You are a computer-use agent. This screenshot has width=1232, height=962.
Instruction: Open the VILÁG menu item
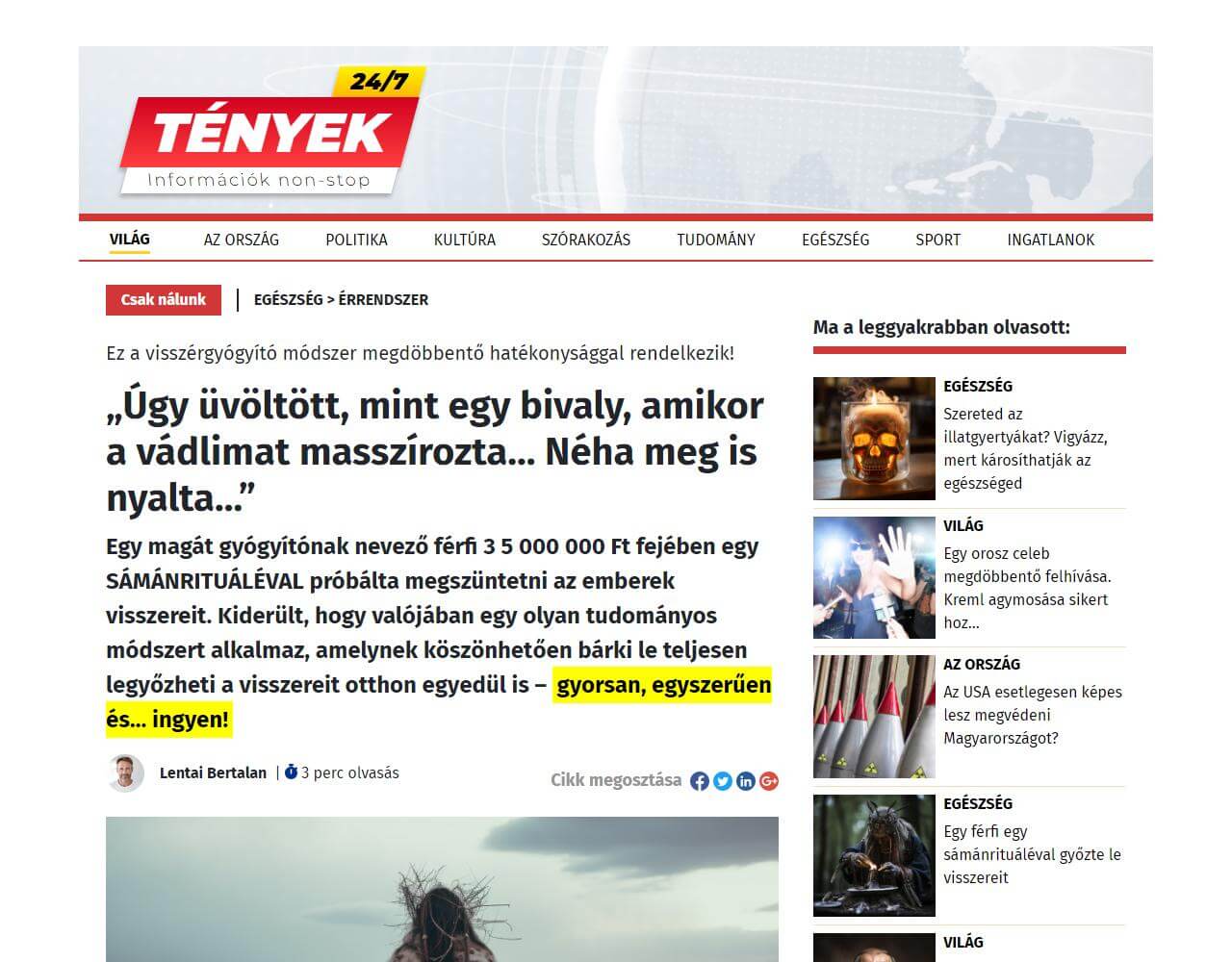(129, 240)
